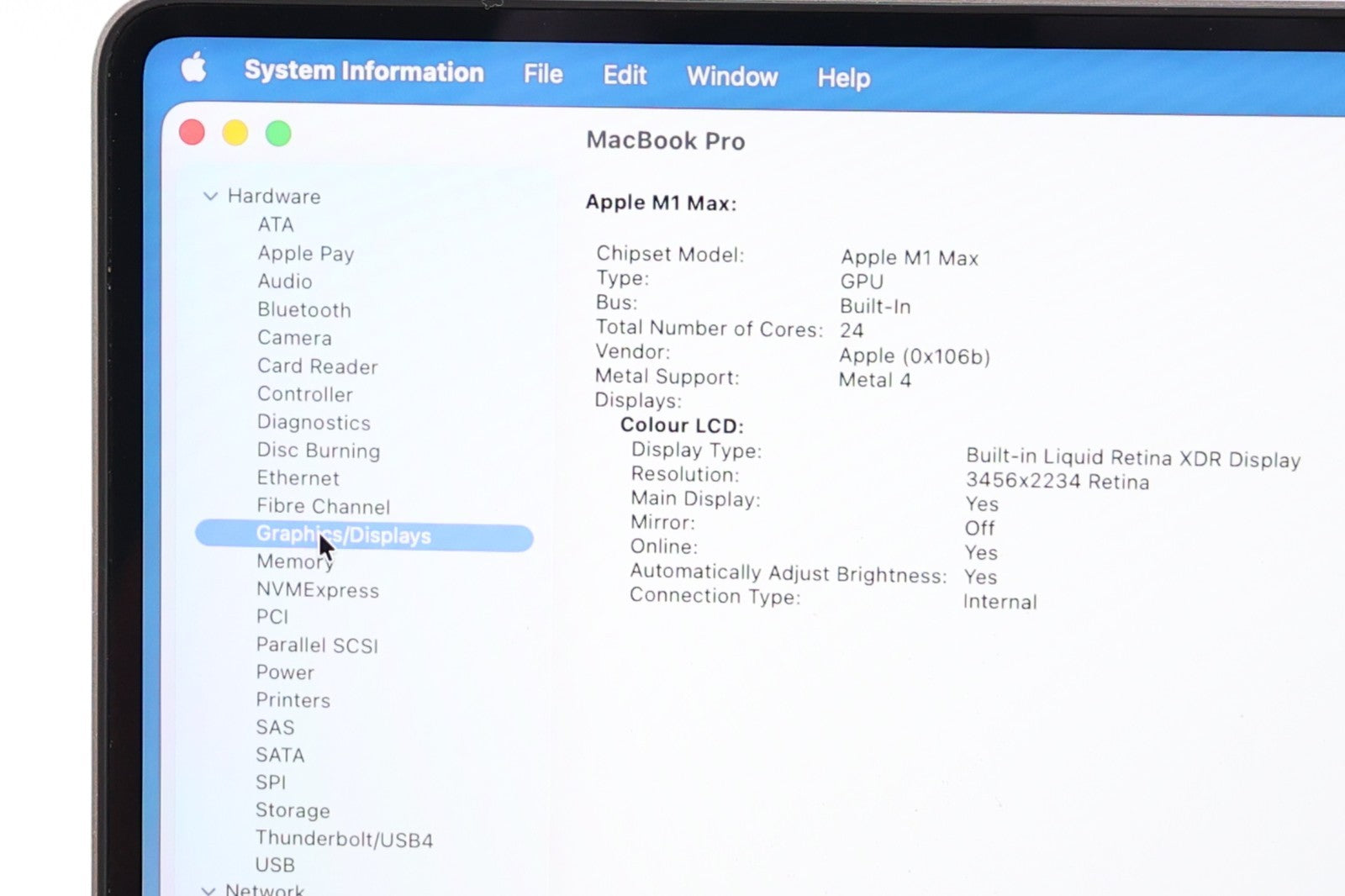
Task: Open the Window menu
Action: [x=732, y=76]
